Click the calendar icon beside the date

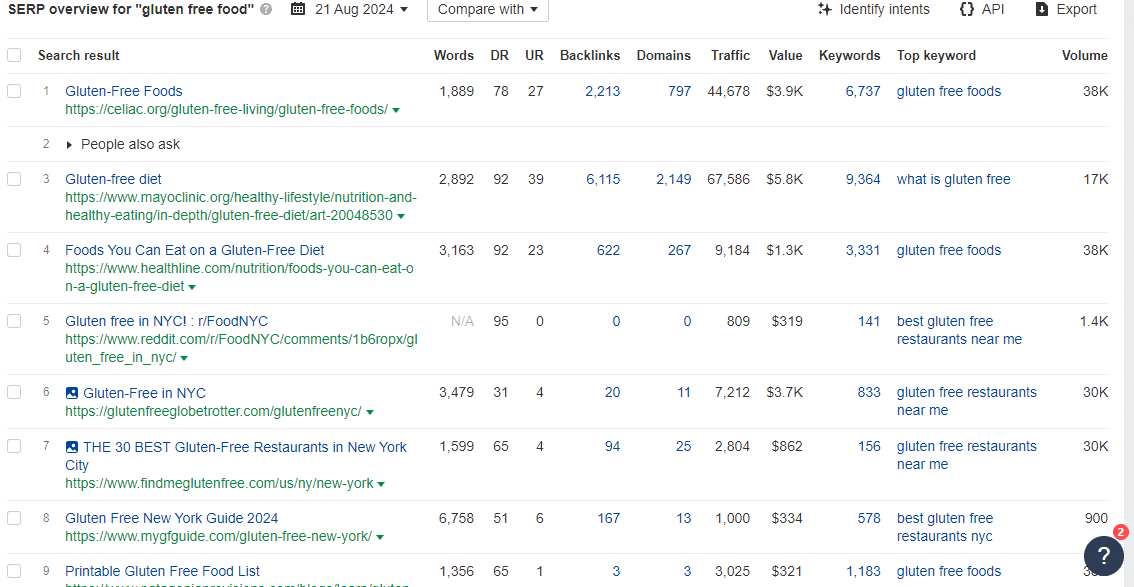[298, 9]
